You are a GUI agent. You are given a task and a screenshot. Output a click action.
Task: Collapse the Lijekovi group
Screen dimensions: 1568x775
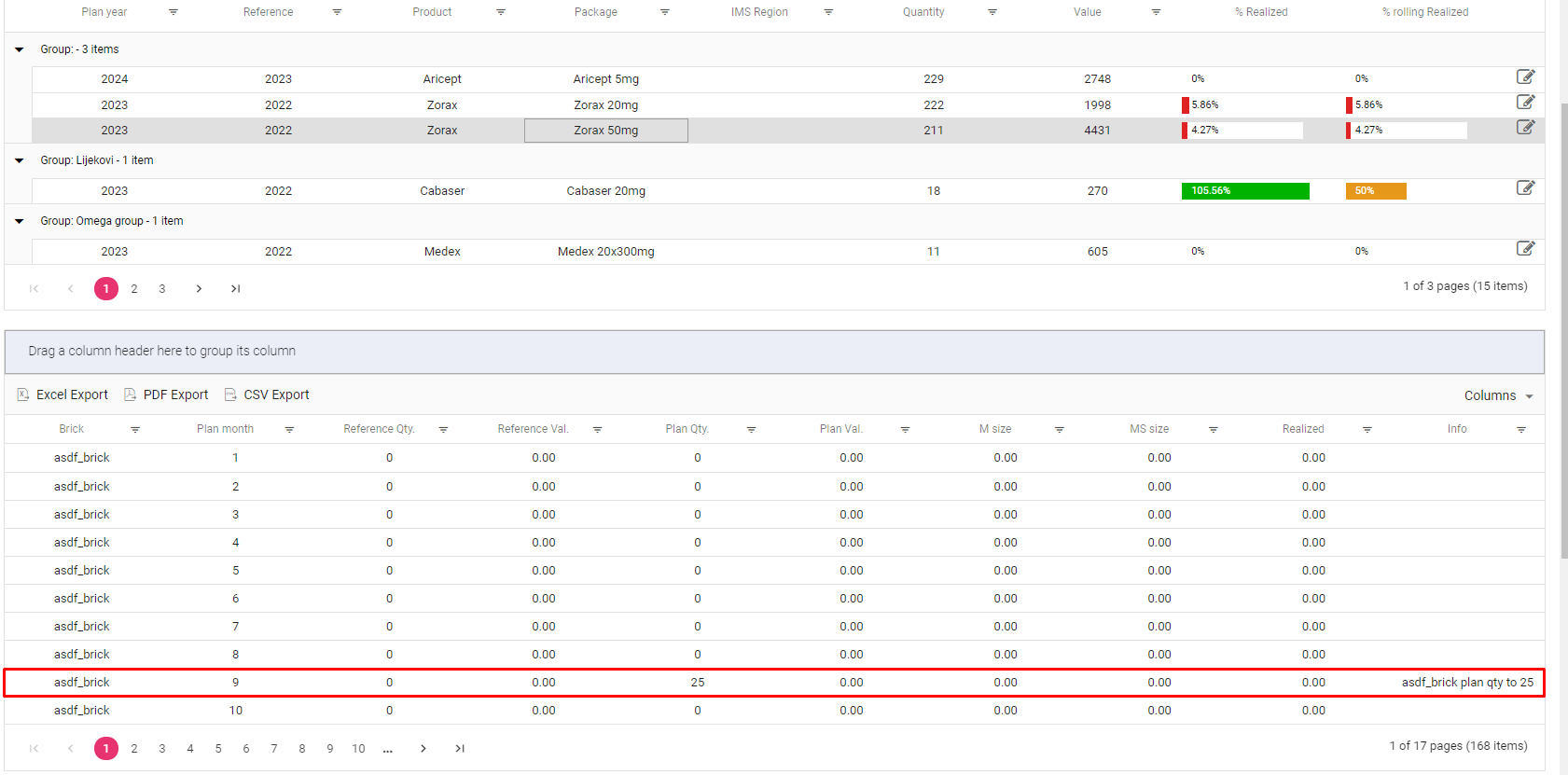pyautogui.click(x=20, y=160)
